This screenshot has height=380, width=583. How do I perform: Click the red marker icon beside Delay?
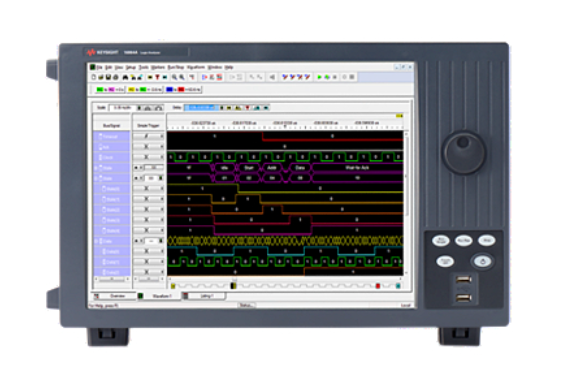pyautogui.click(x=247, y=108)
